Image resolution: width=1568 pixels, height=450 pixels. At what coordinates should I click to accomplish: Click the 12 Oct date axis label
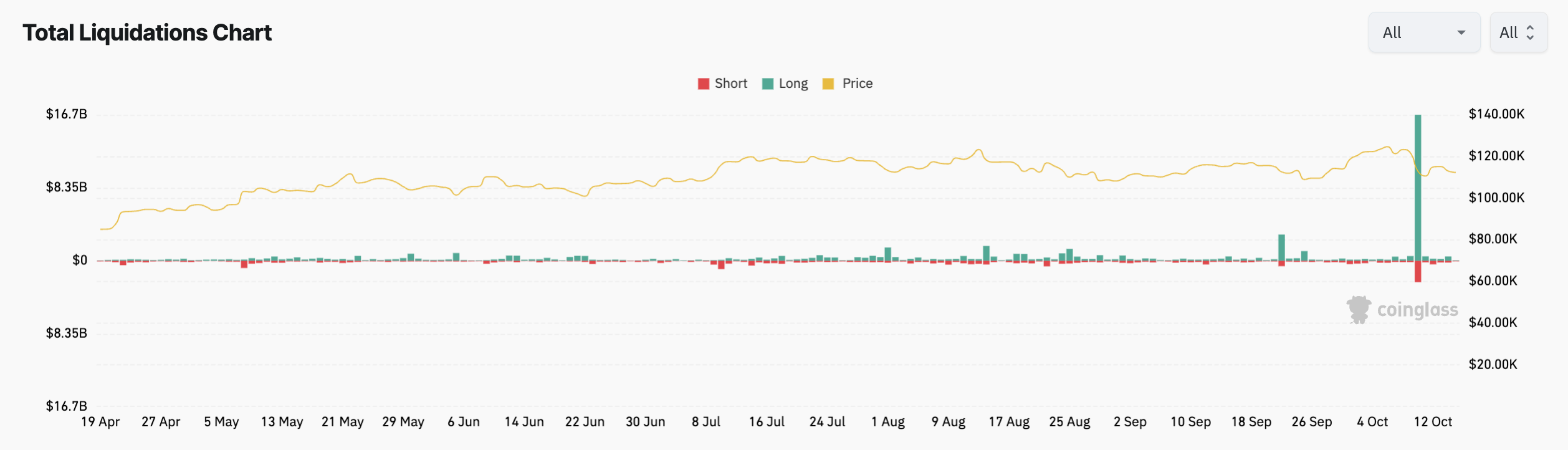(1433, 422)
